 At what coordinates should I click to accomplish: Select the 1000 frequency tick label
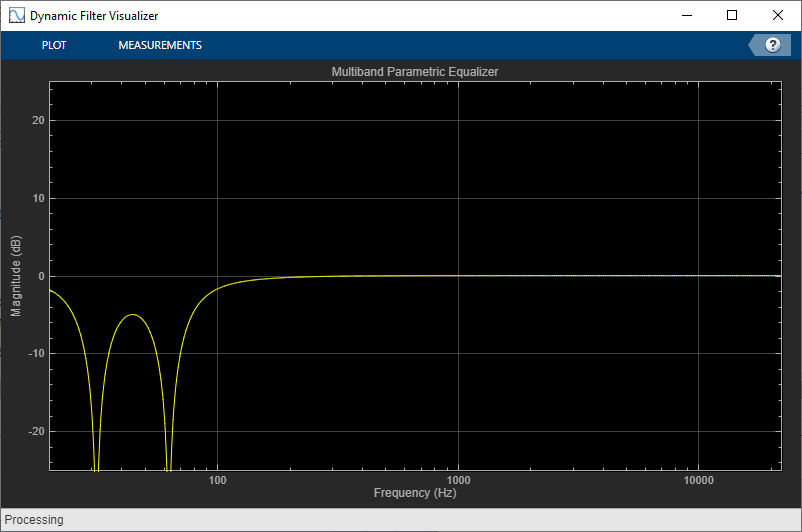(458, 480)
